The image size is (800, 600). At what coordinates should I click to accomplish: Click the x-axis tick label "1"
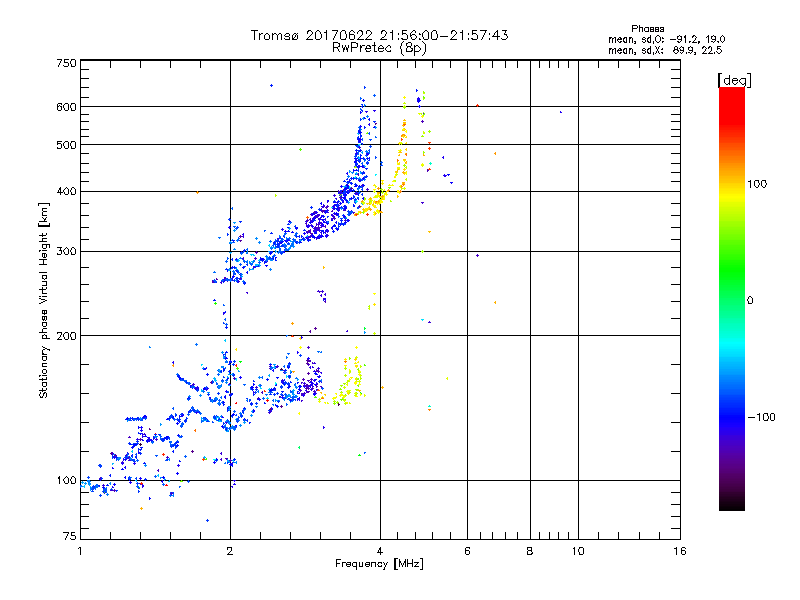tap(80, 551)
